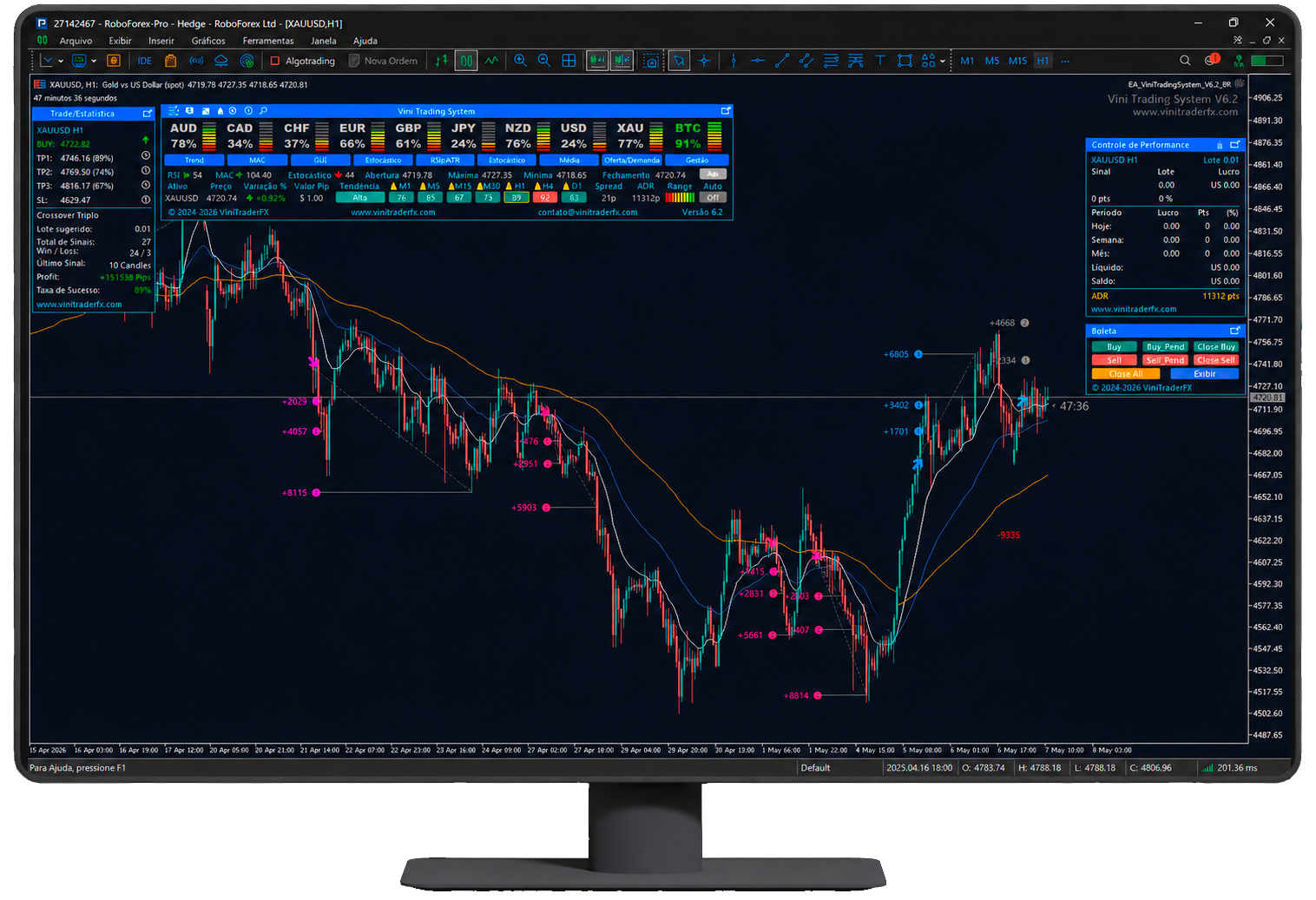Viewport: 1316px width, 900px height.
Task: Click the Oferta/Demanda button
Action: tap(632, 161)
